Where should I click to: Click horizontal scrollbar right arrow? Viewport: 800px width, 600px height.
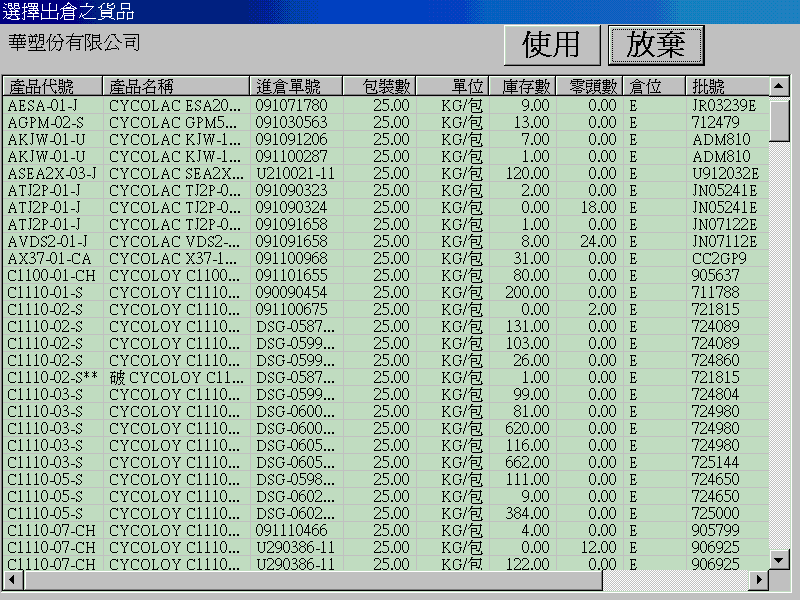[x=759, y=580]
